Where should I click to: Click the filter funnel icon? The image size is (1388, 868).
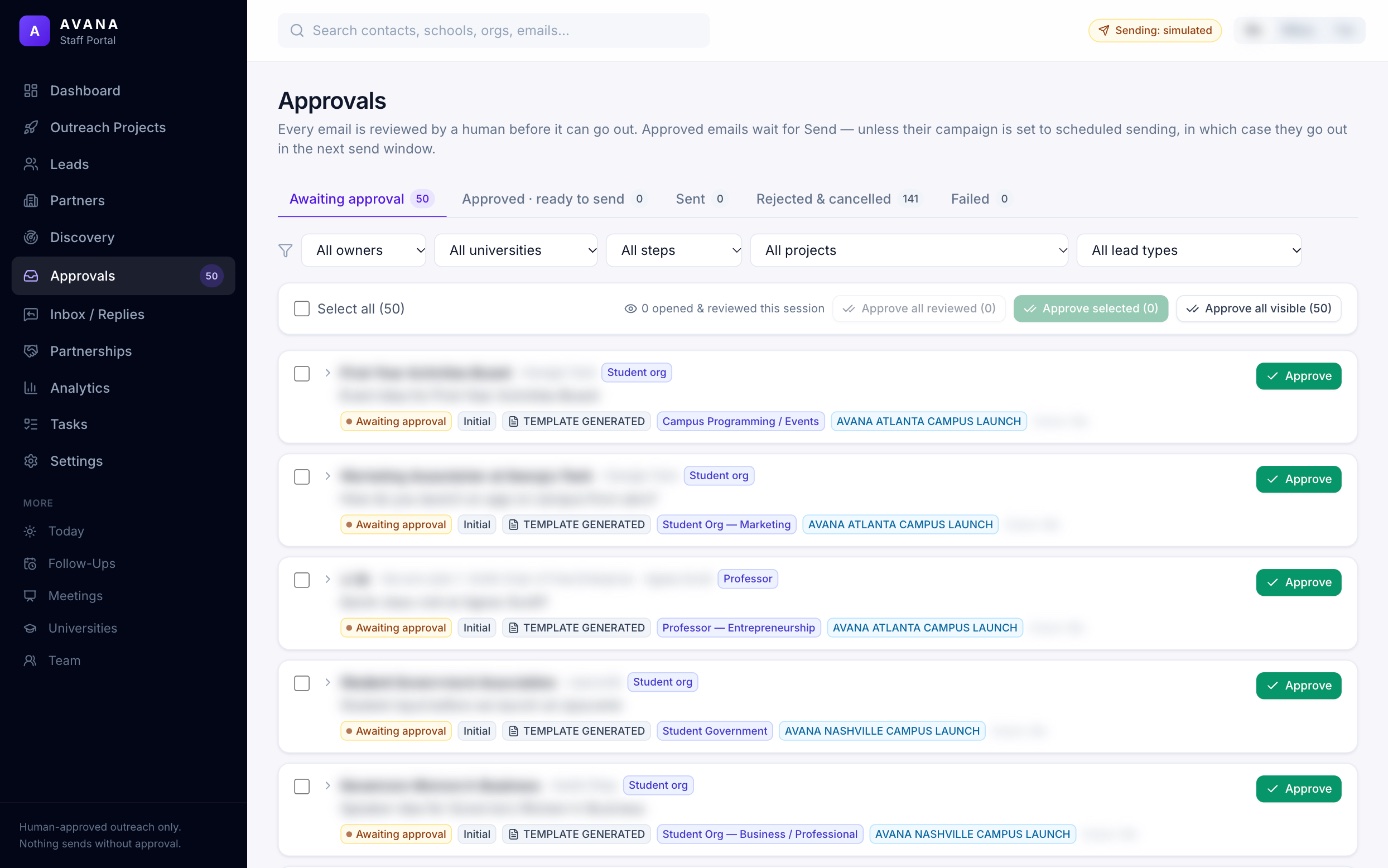tap(286, 251)
